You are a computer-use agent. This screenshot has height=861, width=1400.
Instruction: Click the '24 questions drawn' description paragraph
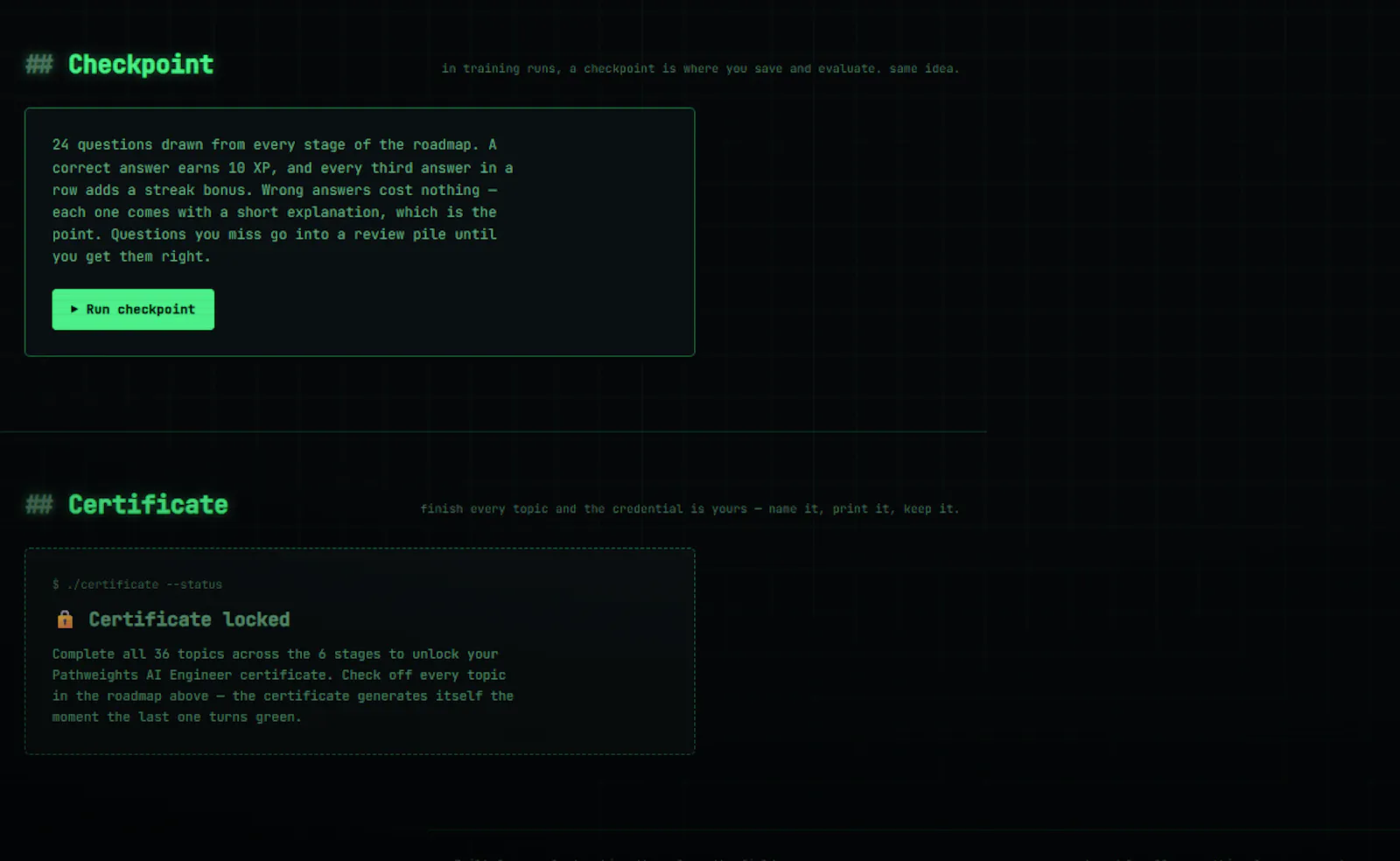(283, 200)
